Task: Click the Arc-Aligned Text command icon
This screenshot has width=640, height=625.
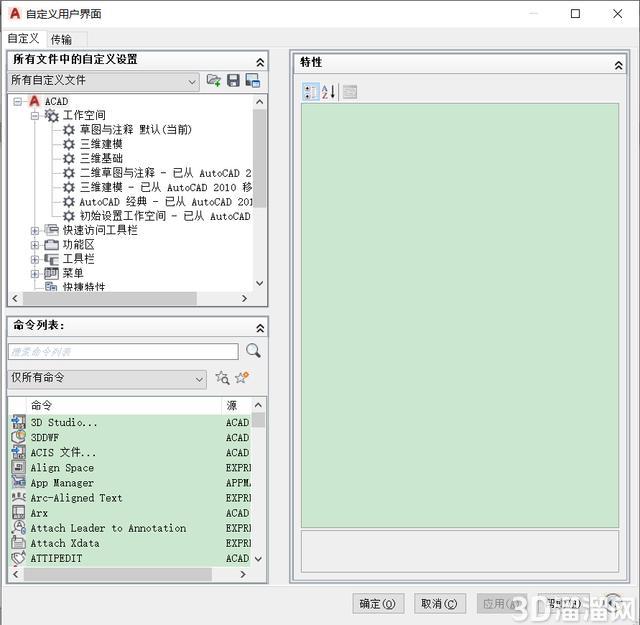Action: (x=18, y=498)
